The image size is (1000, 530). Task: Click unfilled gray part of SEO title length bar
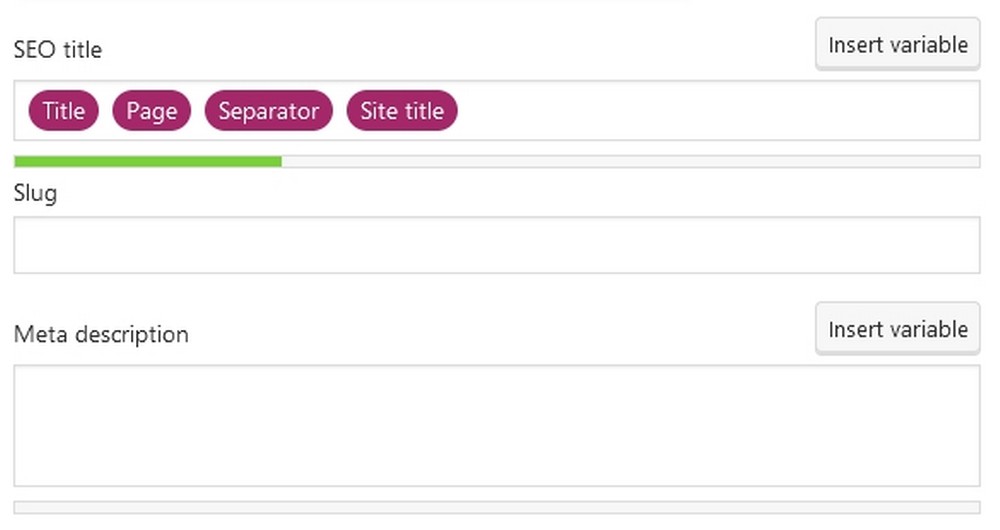tap(630, 162)
